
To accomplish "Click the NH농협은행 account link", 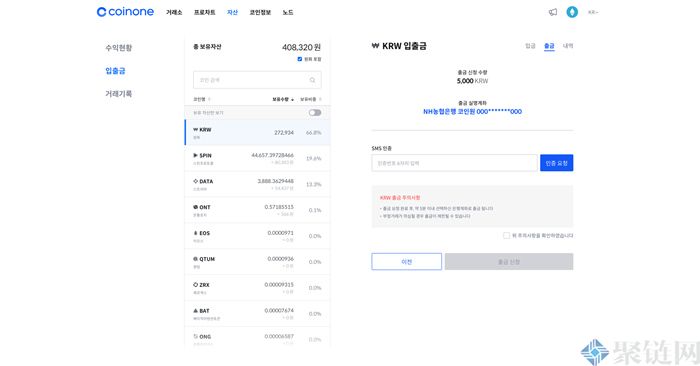I will click(472, 112).
